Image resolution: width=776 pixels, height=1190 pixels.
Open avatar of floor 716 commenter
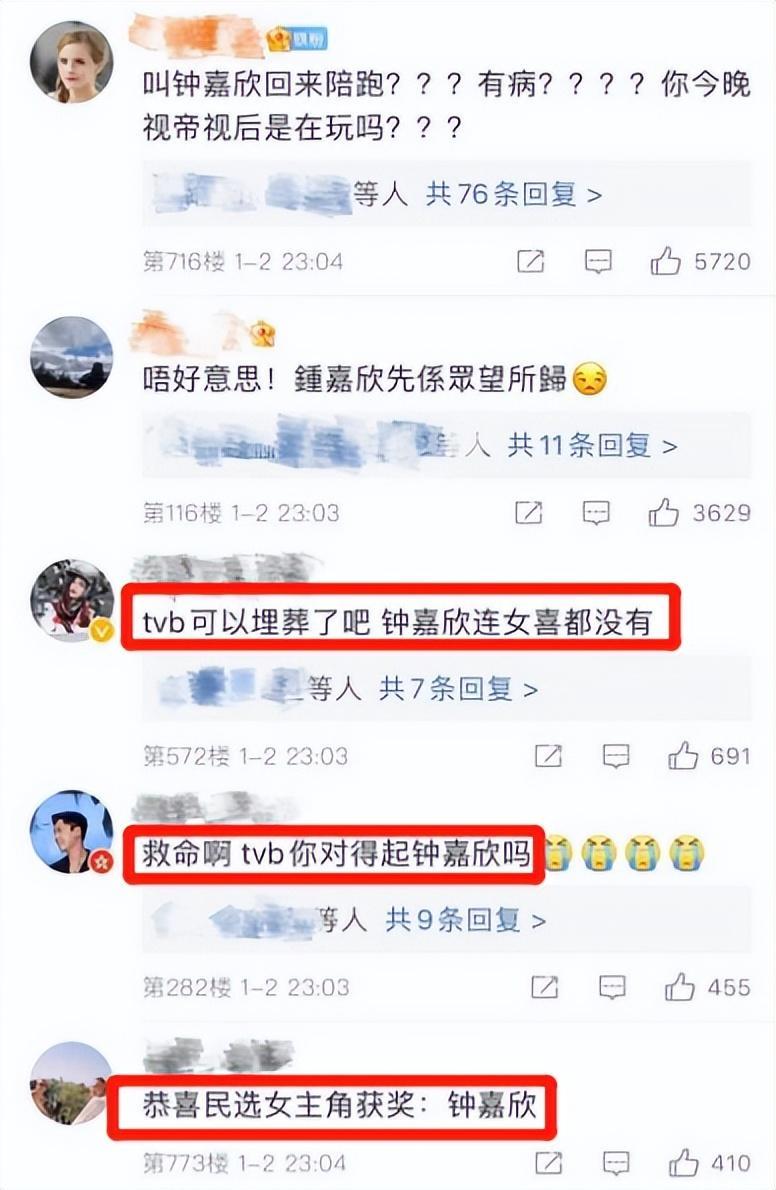[71, 61]
